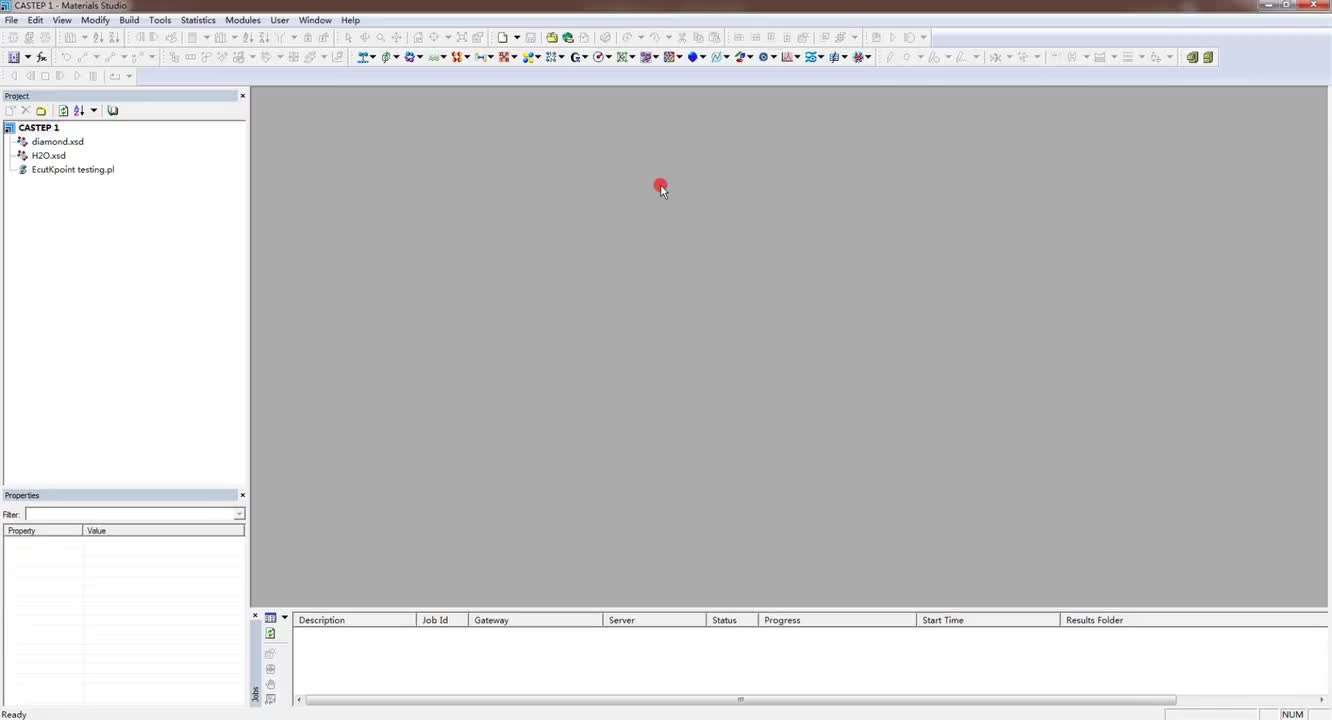Open dropdown arrow beside the G module icon

click(586, 57)
